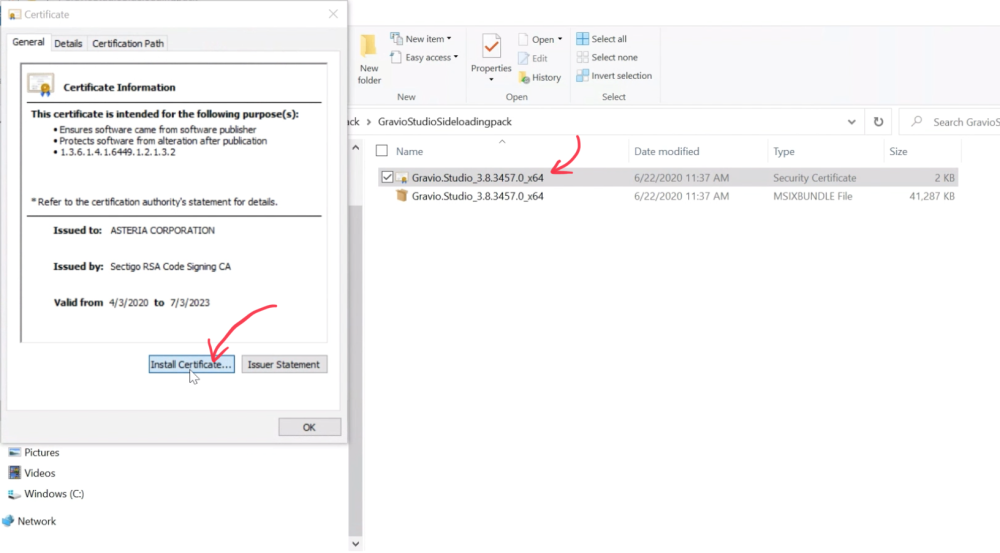Viewport: 1000px width, 553px height.
Task: Click the security certificate file icon
Action: coord(402,178)
